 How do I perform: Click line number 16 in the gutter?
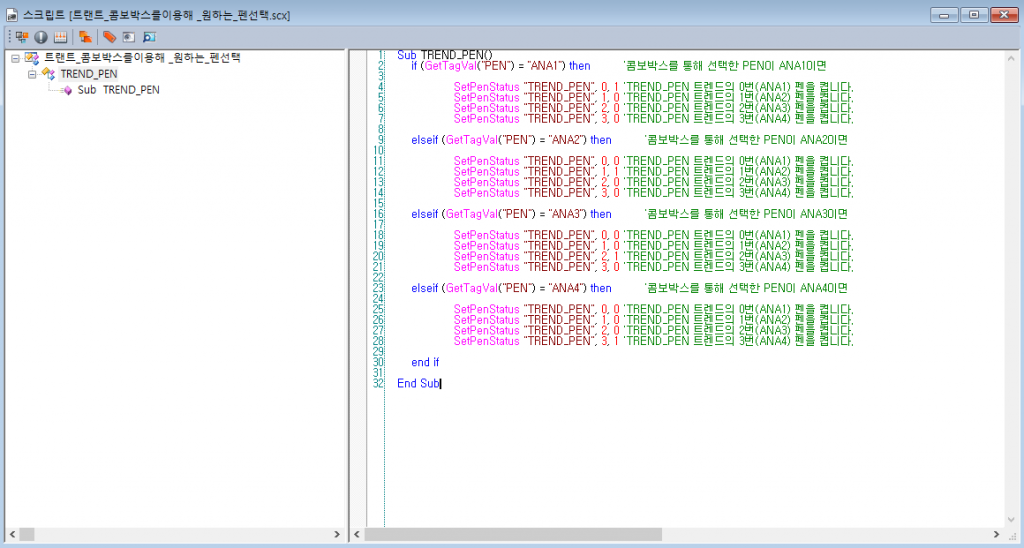378,214
